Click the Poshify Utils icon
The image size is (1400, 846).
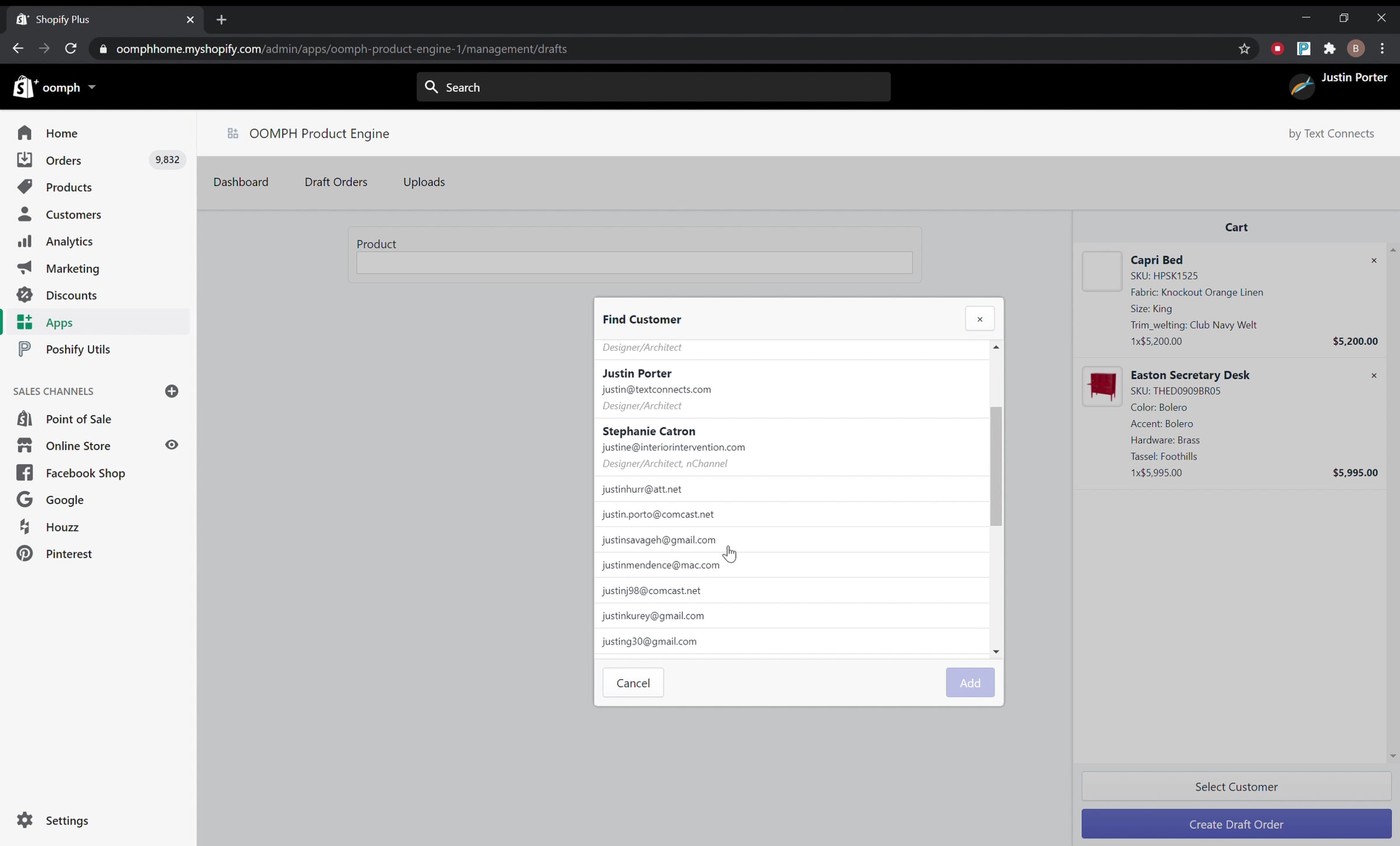coord(24,349)
